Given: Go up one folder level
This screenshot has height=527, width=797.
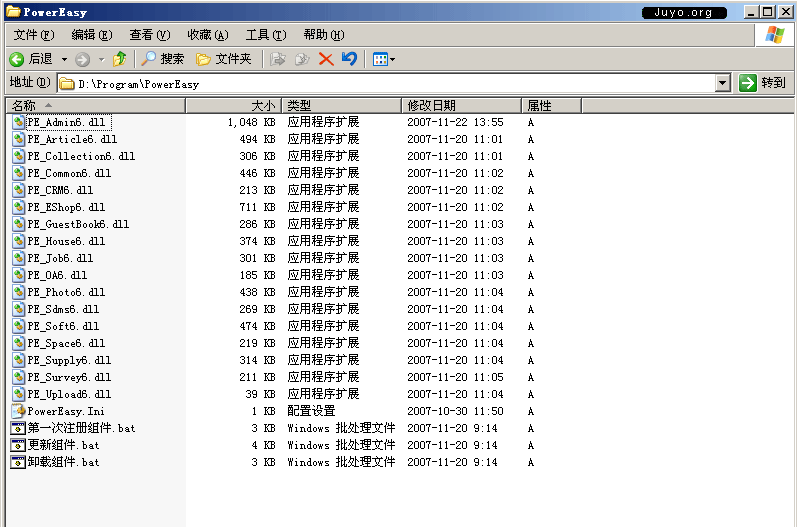Looking at the screenshot, I should (120, 59).
